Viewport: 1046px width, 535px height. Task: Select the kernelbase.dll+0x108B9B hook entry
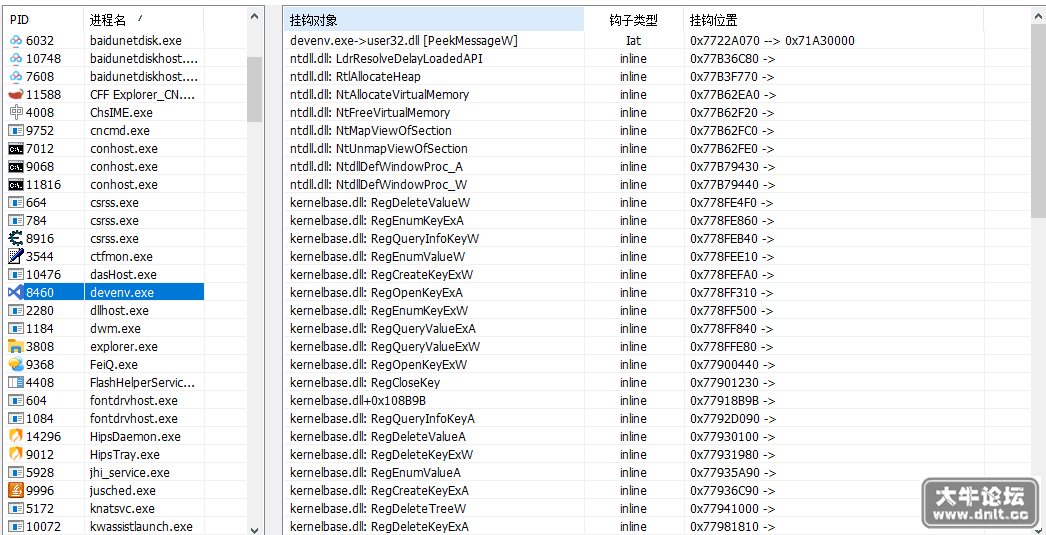coord(657,401)
